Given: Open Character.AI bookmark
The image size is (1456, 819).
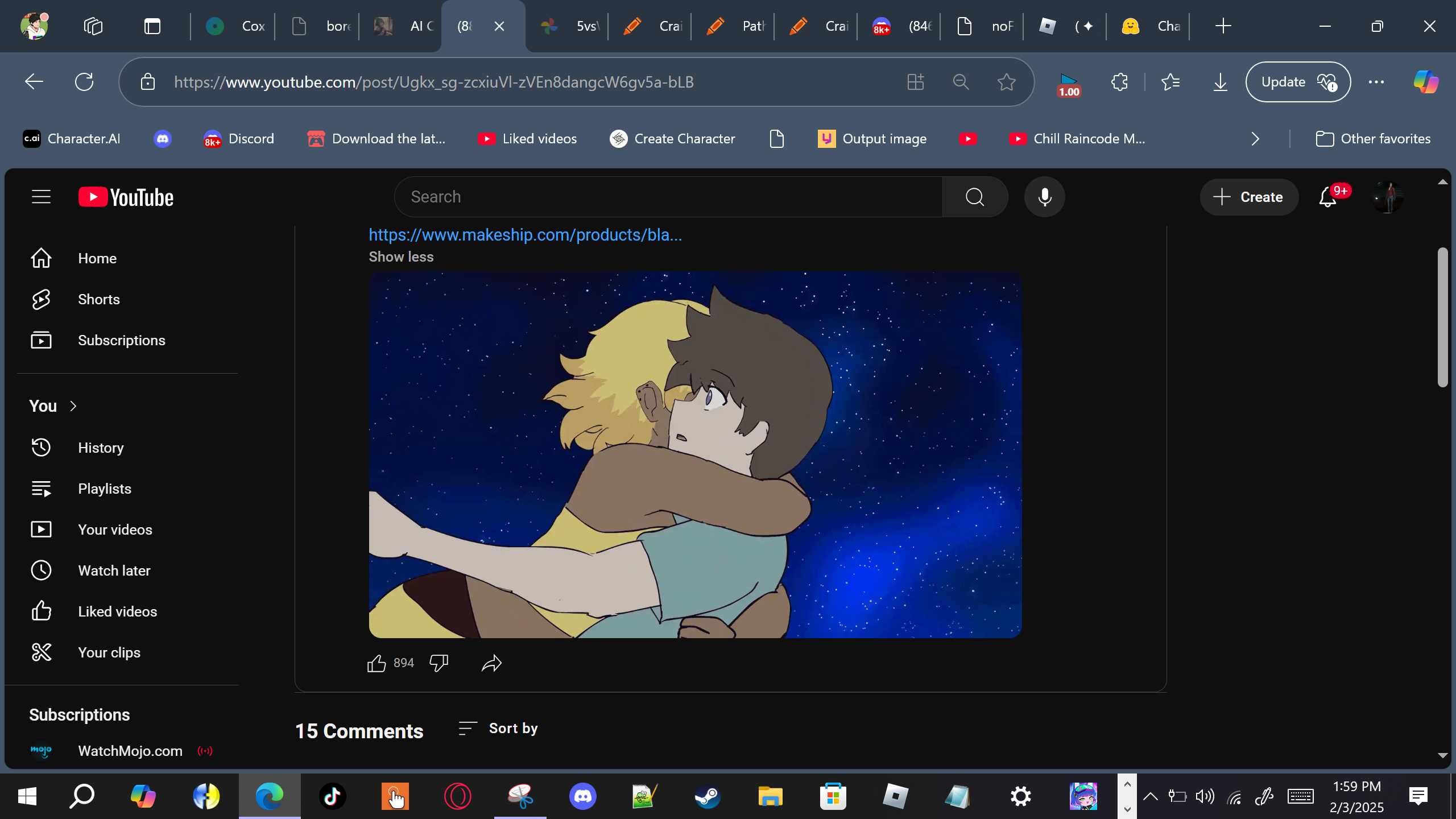Looking at the screenshot, I should click(x=72, y=139).
